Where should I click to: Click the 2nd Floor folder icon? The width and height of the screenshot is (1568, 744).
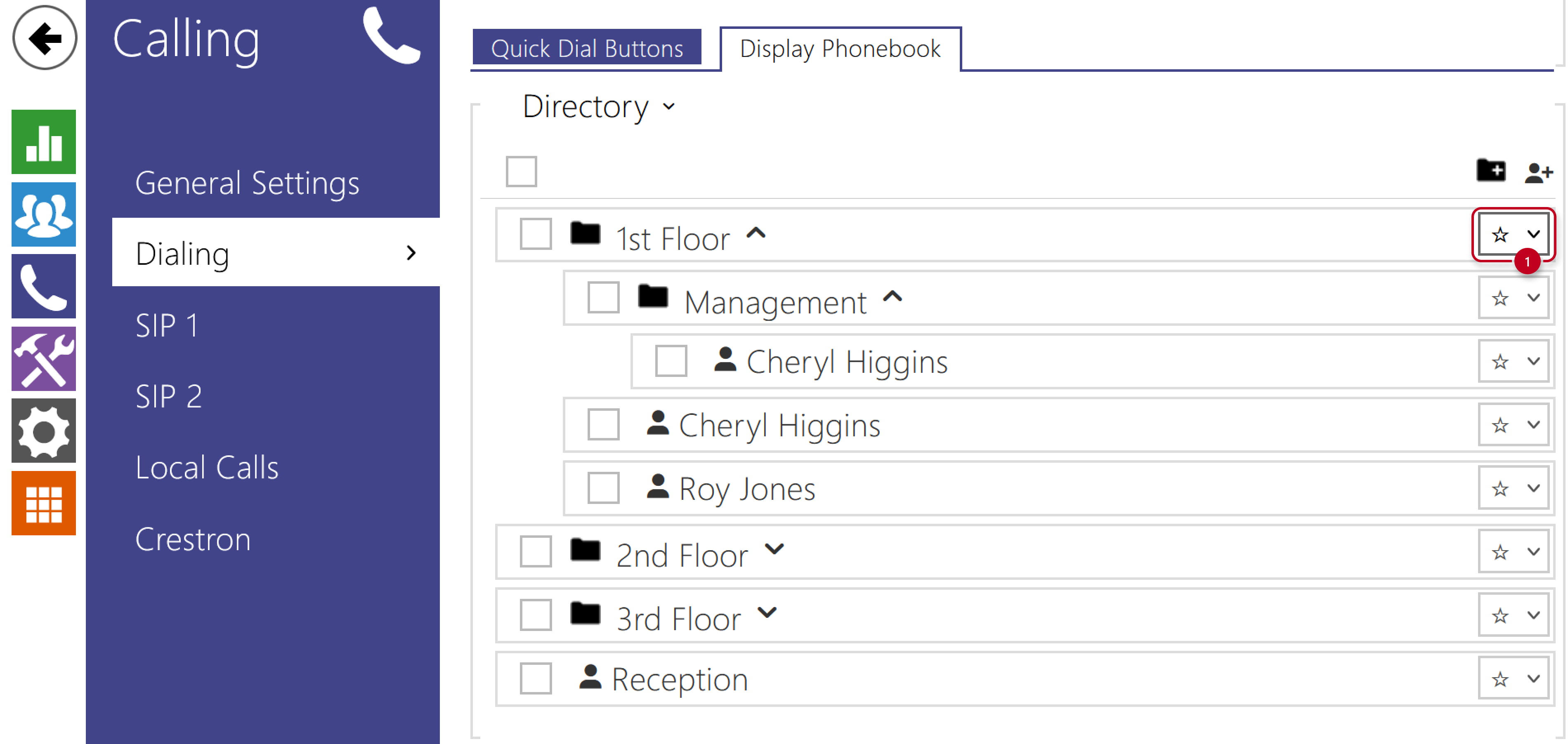coord(586,550)
